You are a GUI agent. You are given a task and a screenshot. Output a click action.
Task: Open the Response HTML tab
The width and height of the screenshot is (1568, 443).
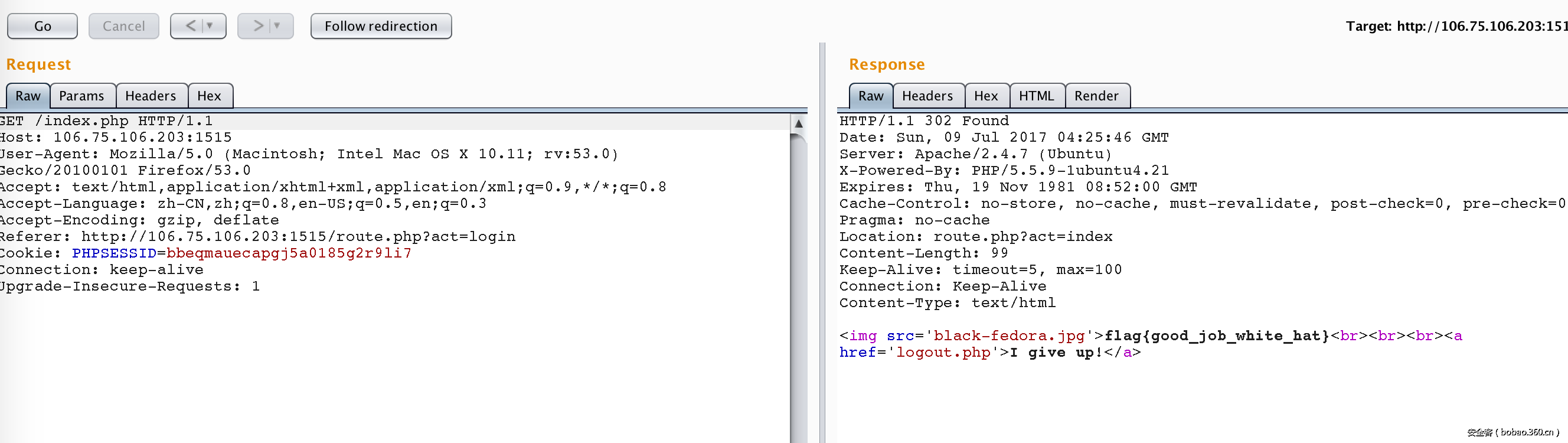click(1037, 96)
